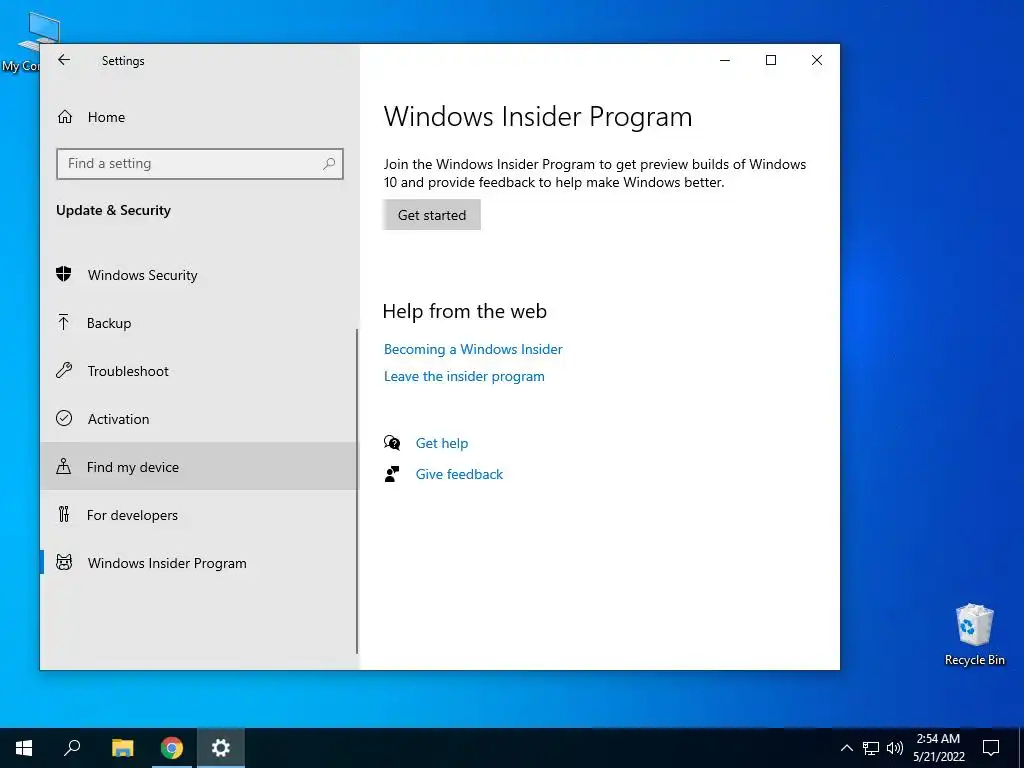
Task: Close the Settings window
Action: (816, 60)
